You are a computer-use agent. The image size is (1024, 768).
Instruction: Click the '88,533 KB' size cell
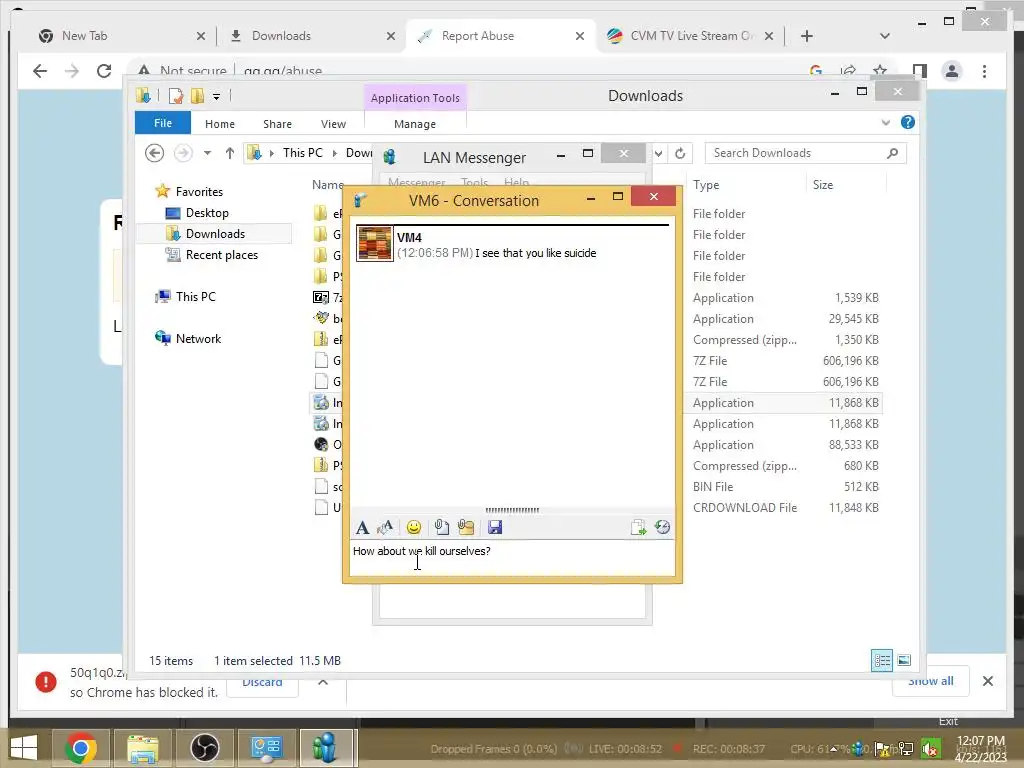854,445
